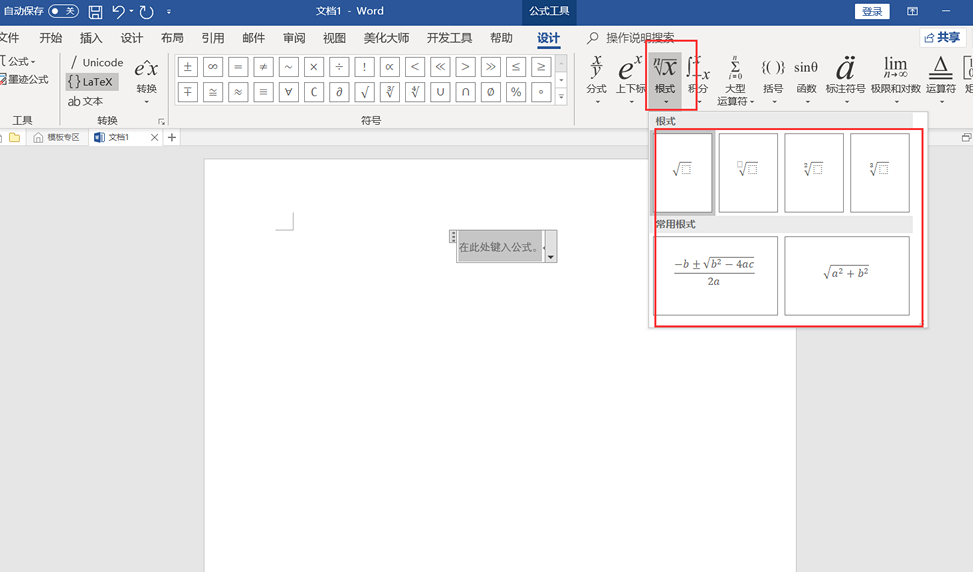Open the 引用 (References) ribbon tab

213,38
